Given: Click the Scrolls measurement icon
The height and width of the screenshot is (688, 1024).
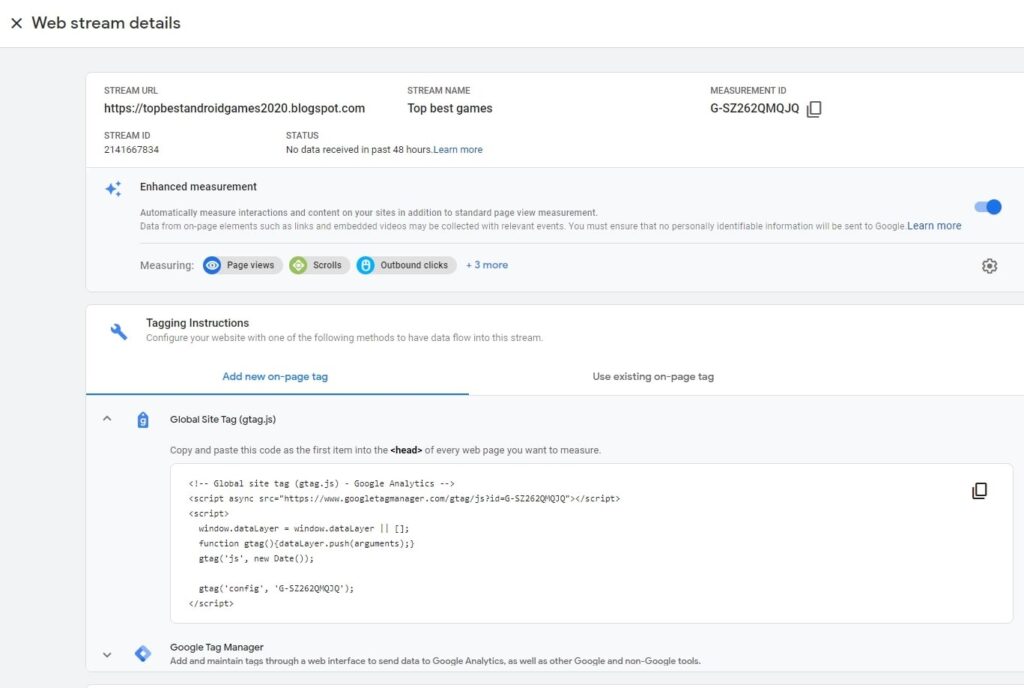Looking at the screenshot, I should [298, 265].
